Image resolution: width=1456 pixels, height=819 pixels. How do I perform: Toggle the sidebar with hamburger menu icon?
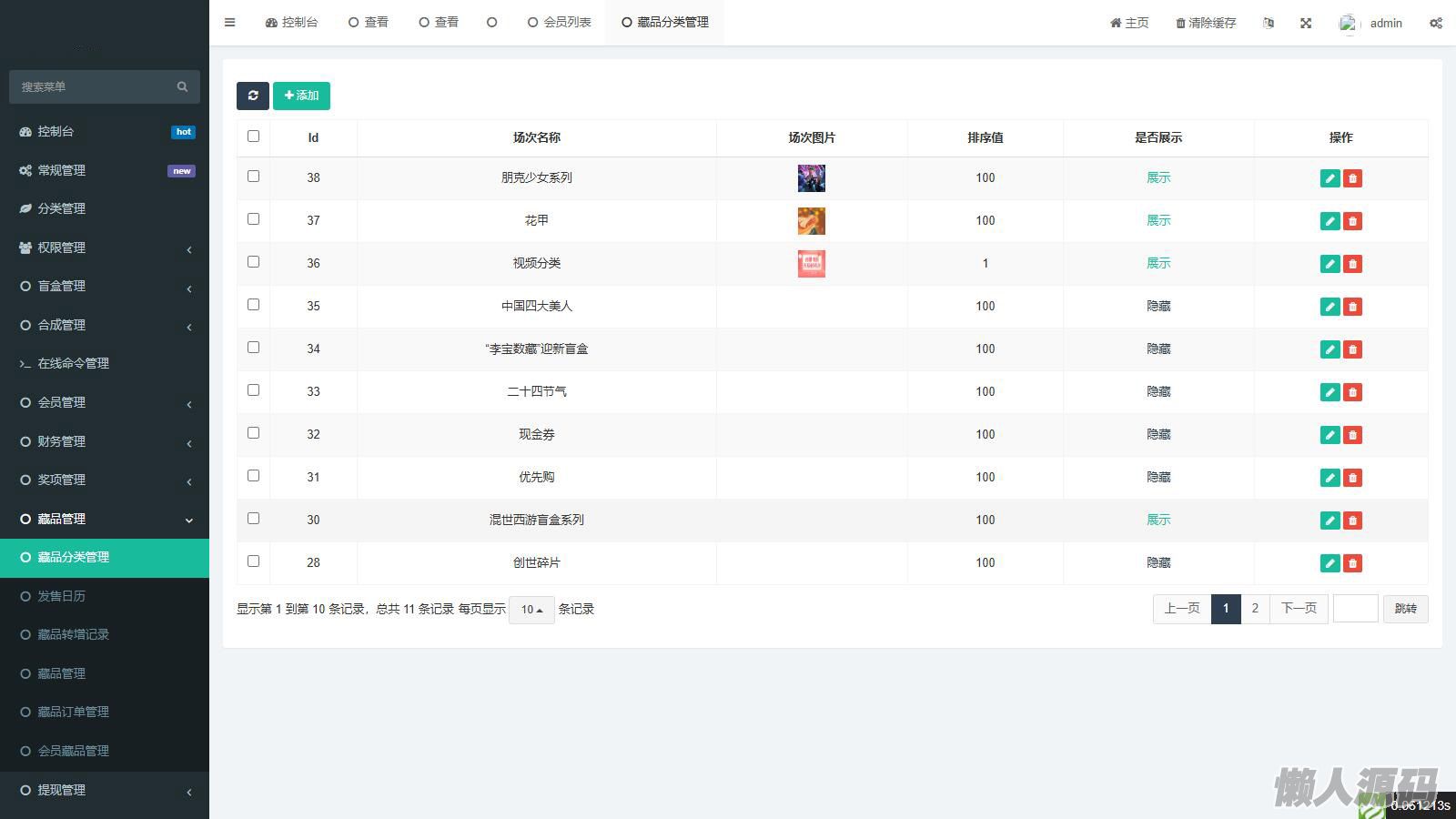coord(230,23)
